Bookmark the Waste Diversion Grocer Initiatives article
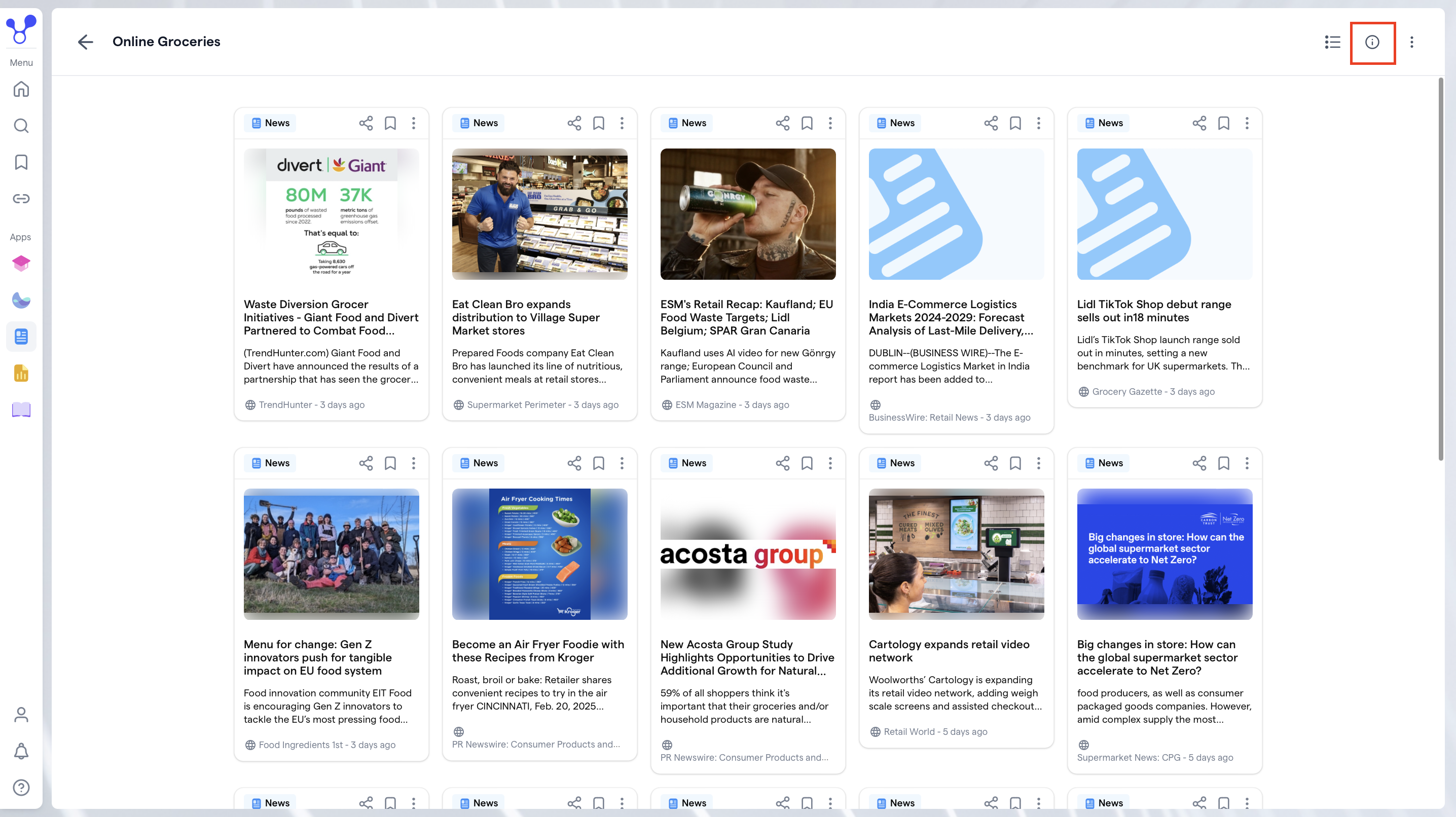The height and width of the screenshot is (817, 1456). click(x=390, y=123)
